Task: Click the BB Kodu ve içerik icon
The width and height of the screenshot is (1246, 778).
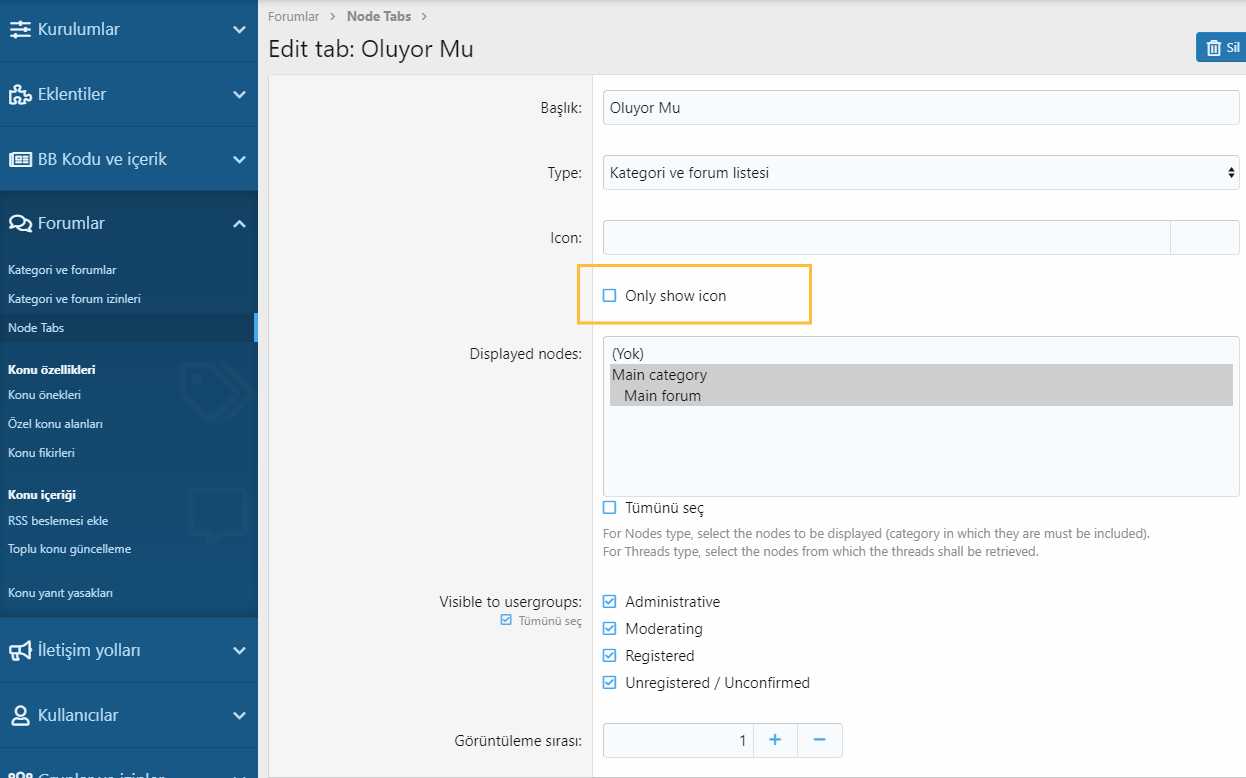Action: tap(20, 160)
